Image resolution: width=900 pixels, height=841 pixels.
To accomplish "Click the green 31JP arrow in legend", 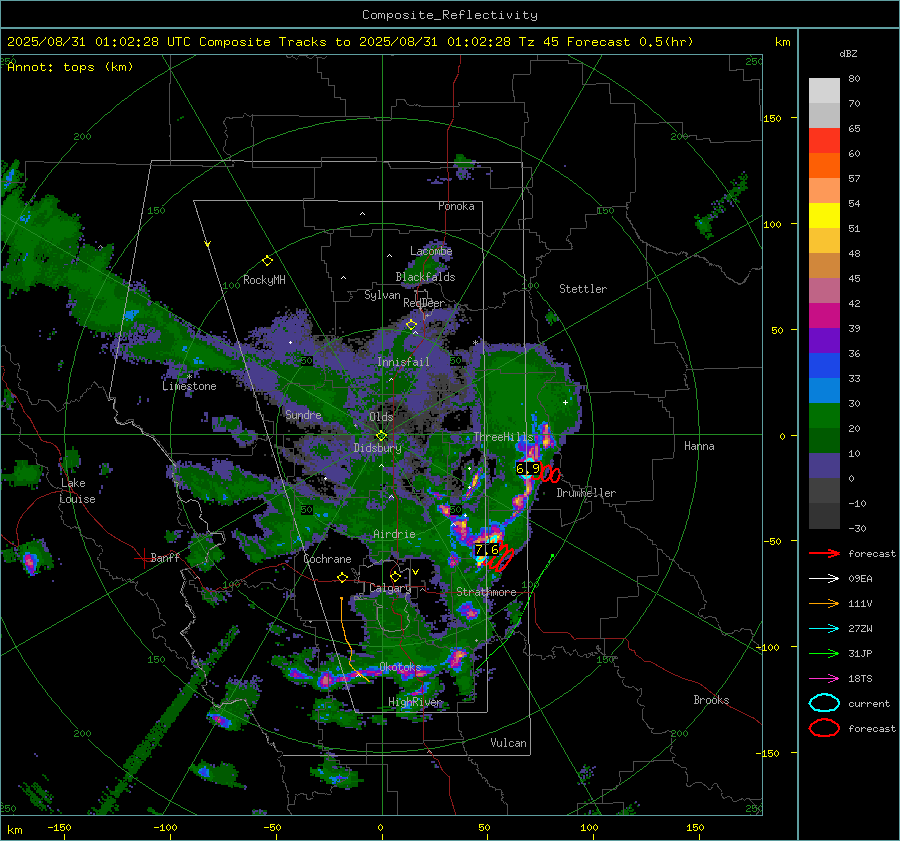I will [824, 653].
